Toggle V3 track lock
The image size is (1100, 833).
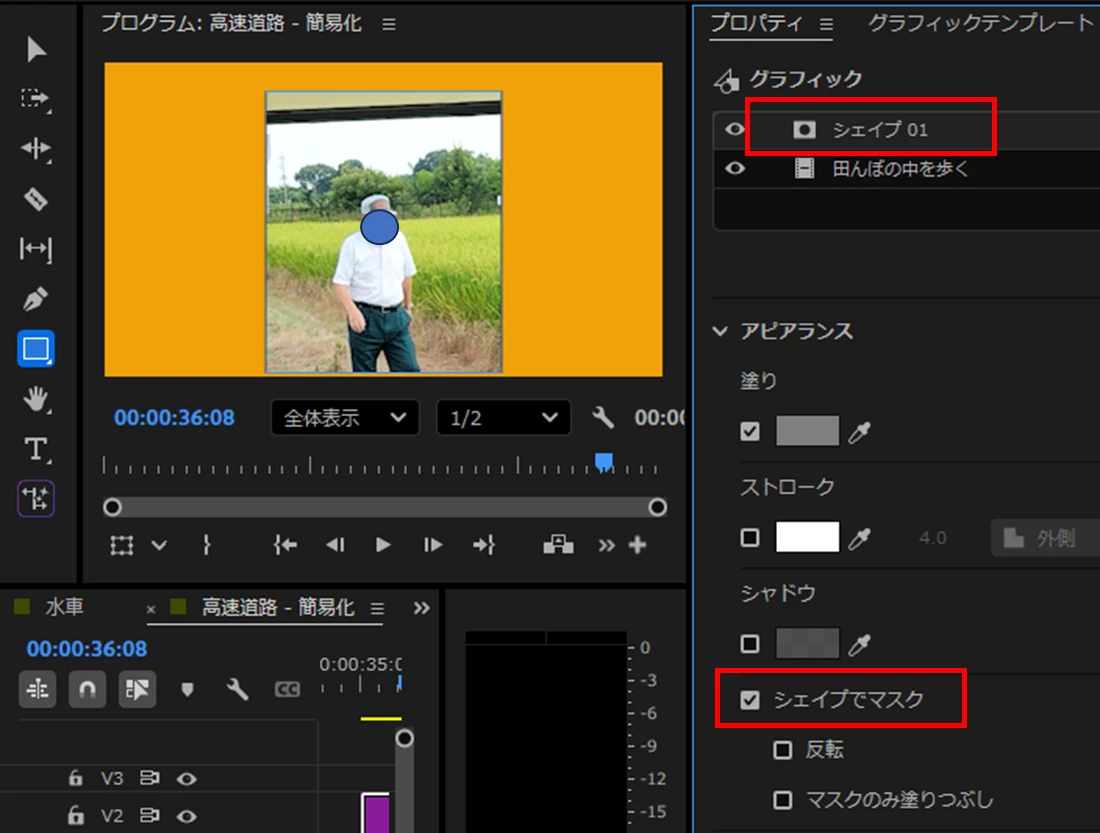coord(75,778)
